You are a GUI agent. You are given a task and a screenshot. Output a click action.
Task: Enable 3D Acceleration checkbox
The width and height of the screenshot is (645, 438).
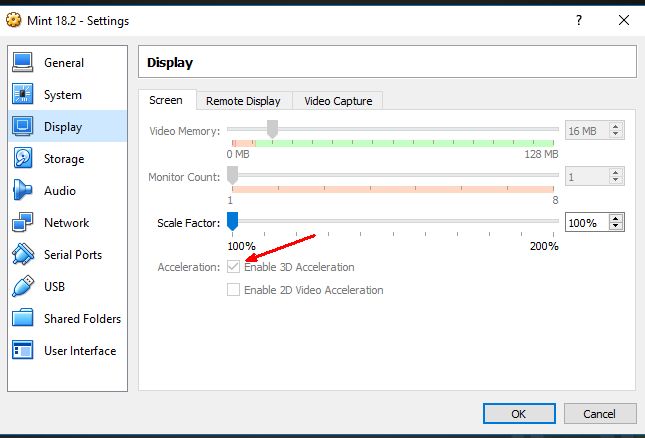click(x=233, y=267)
